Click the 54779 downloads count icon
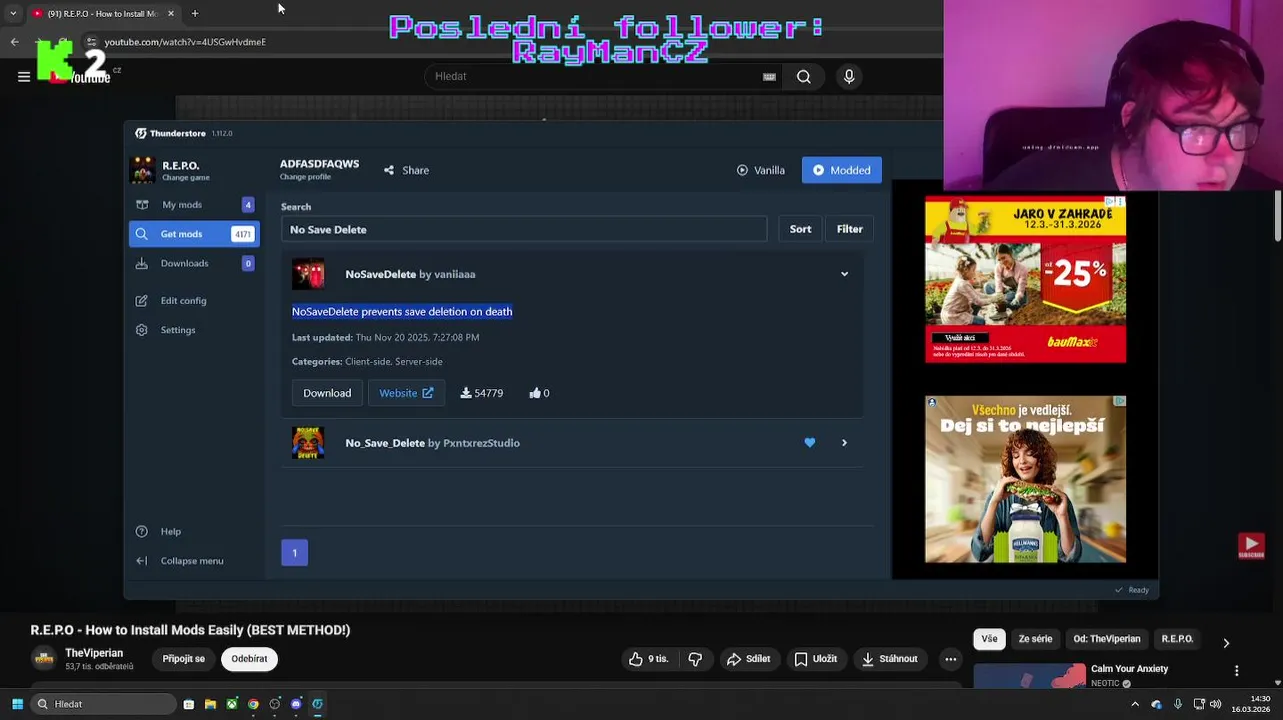 (x=466, y=393)
